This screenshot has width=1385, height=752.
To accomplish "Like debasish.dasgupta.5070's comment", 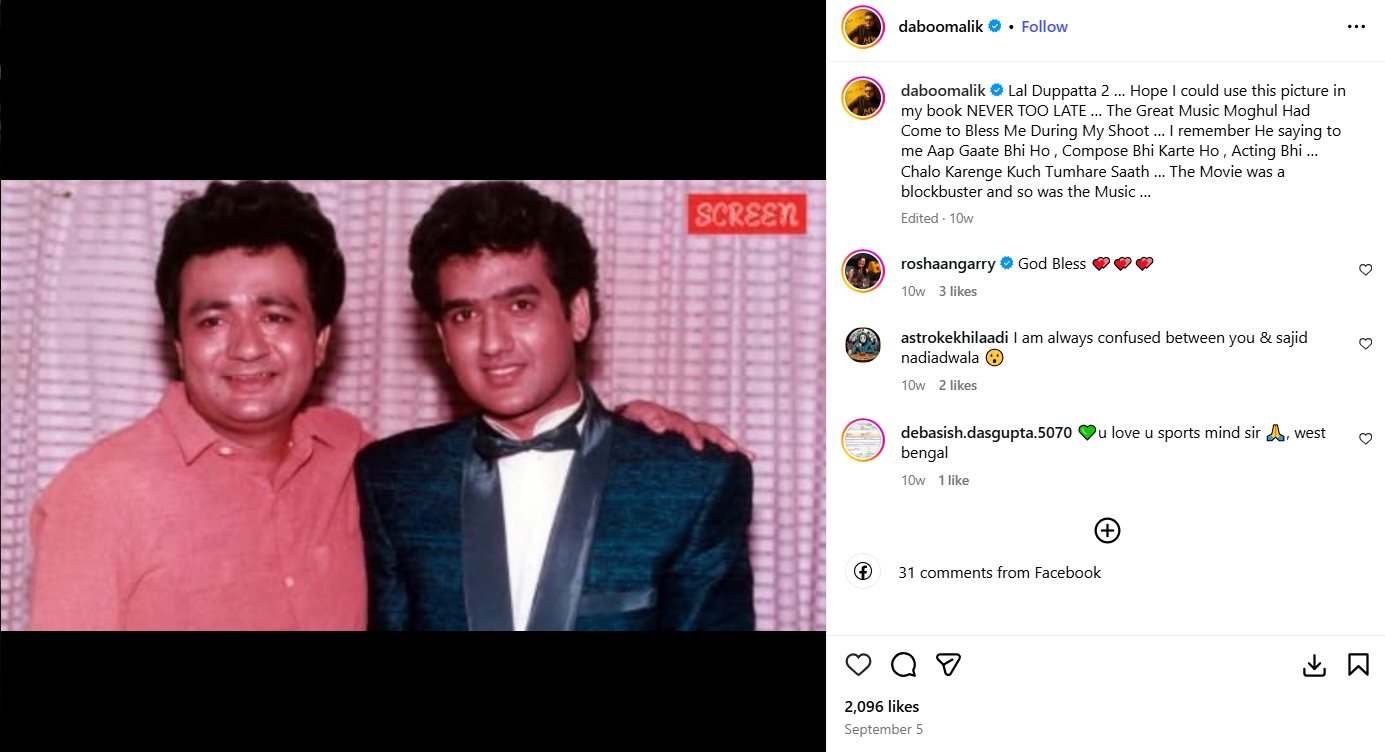I will (x=1365, y=439).
